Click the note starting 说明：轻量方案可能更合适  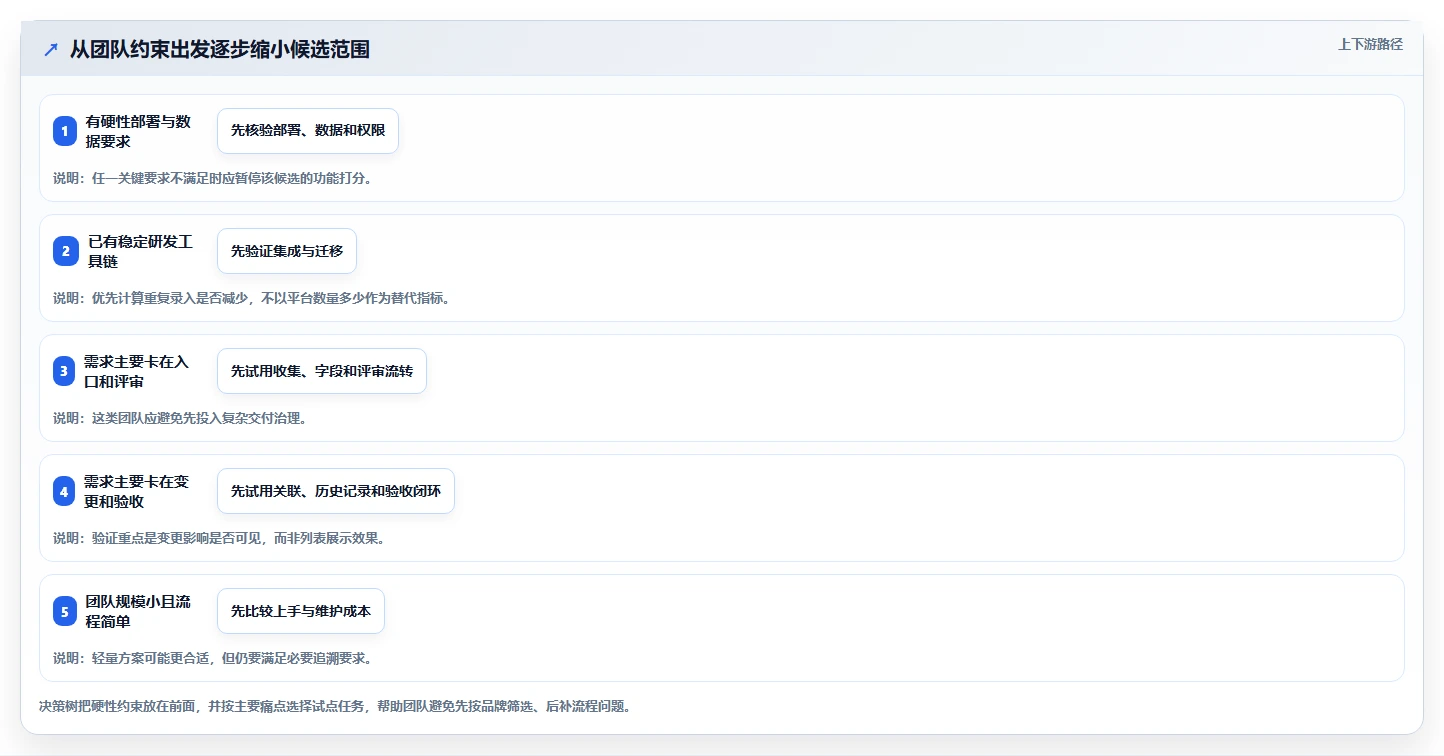click(213, 658)
